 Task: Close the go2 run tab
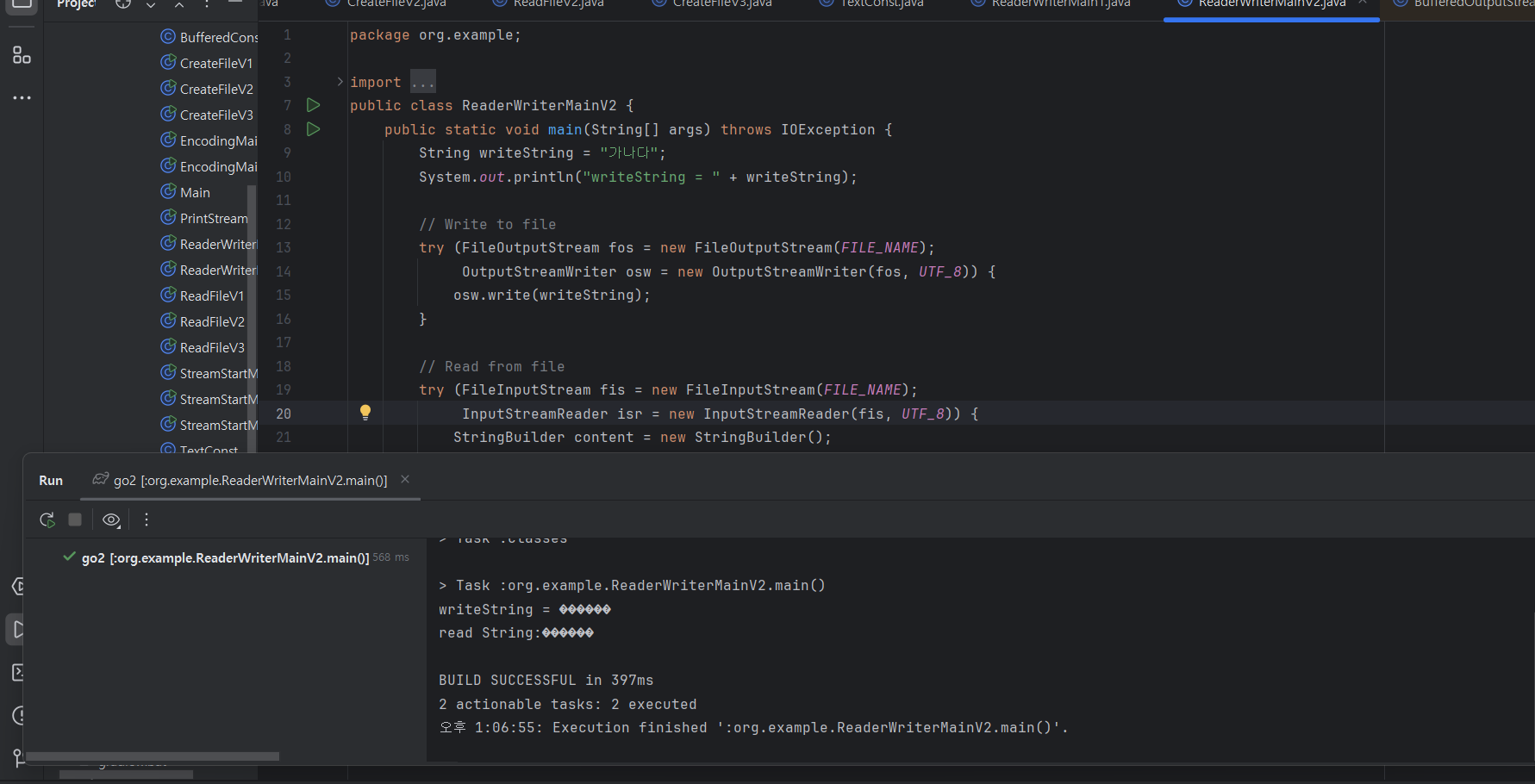405,480
